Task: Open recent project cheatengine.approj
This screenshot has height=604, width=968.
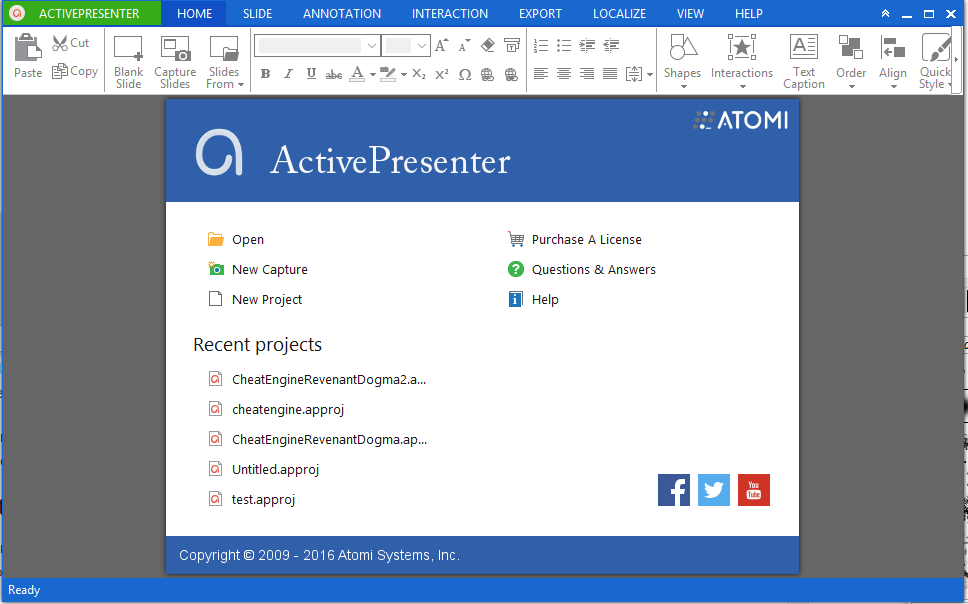Action: pos(276,409)
